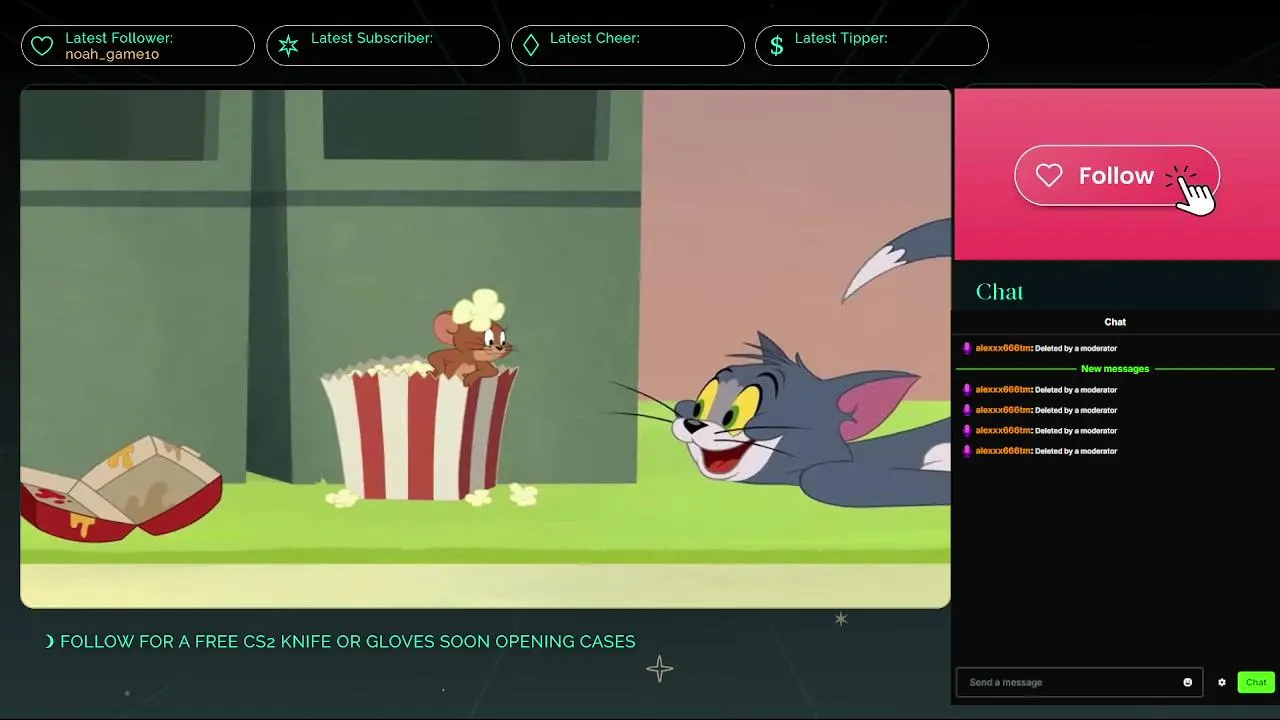The height and width of the screenshot is (720, 1280).
Task: Click the purple badge on the alexxx666tm message above New messages
Action: pos(967,348)
